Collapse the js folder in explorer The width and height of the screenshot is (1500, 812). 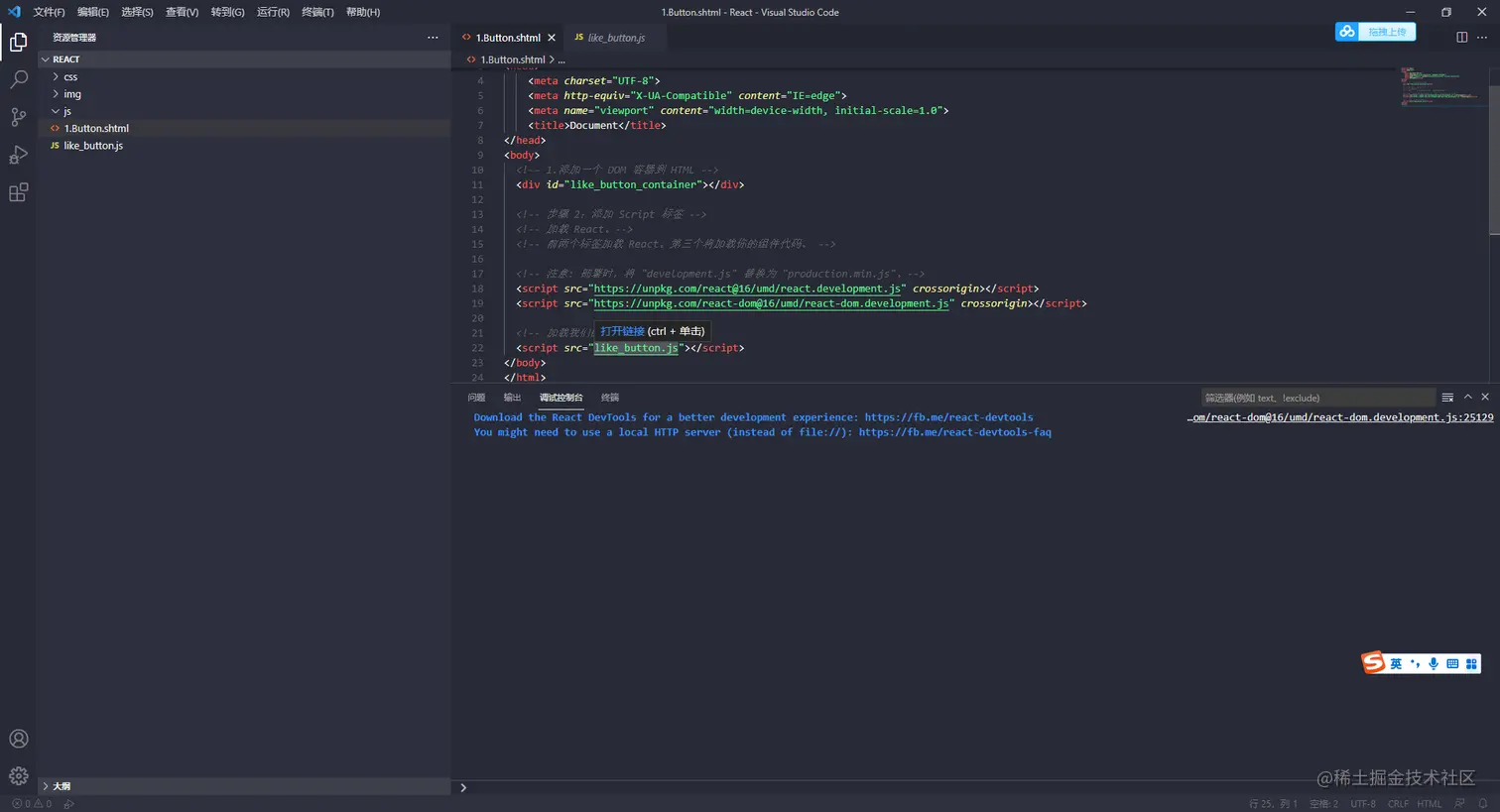pyautogui.click(x=67, y=111)
